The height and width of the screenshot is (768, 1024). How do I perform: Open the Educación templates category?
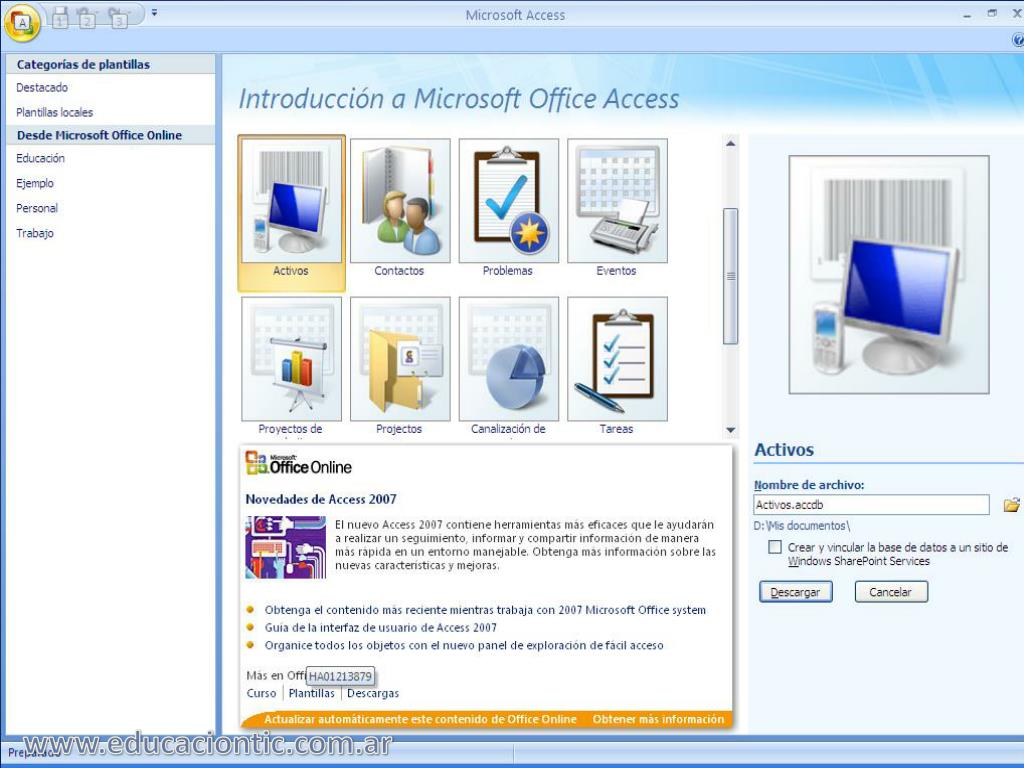click(40, 158)
